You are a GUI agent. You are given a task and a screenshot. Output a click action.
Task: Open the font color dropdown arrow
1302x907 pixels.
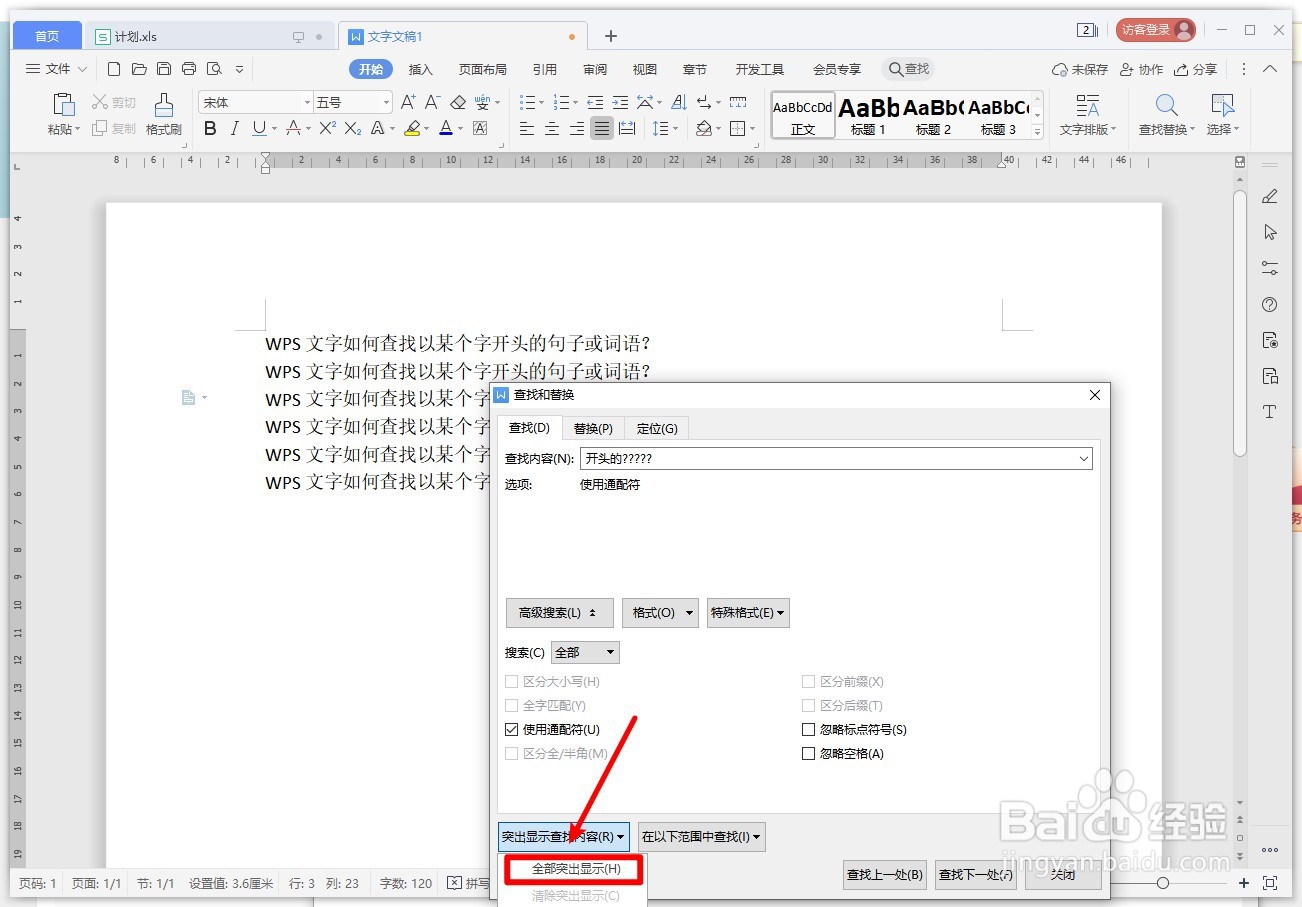point(460,128)
